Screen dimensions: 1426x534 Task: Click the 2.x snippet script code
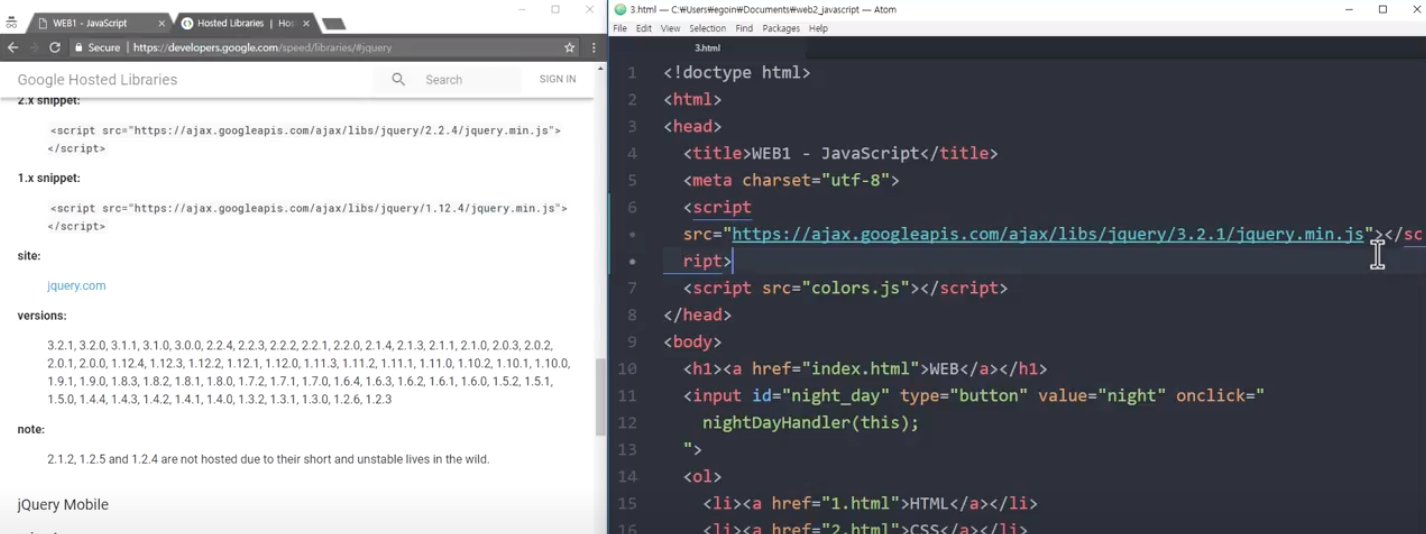(305, 139)
